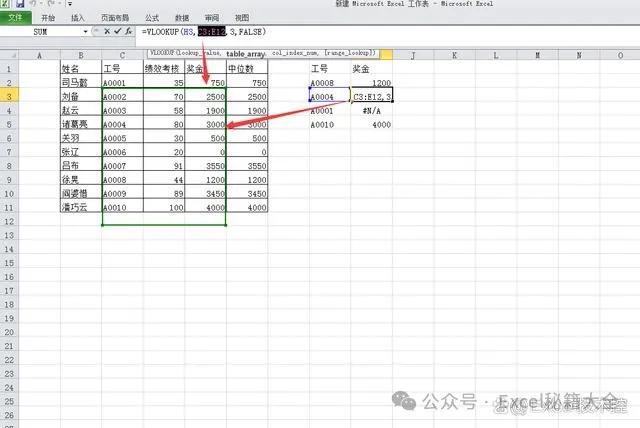Click the score cell showing 100
This screenshot has width=640, height=428.
tap(164, 207)
